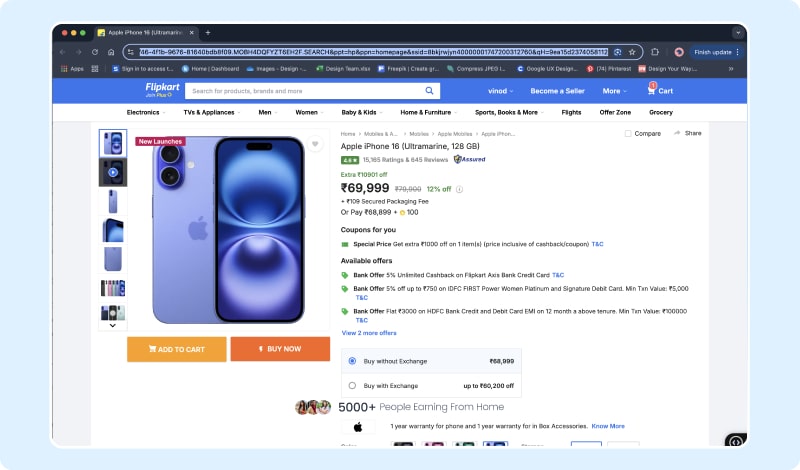Viewport: 800px width, 470px height.
Task: Open Sports, Books & More menu
Action: coord(509,112)
